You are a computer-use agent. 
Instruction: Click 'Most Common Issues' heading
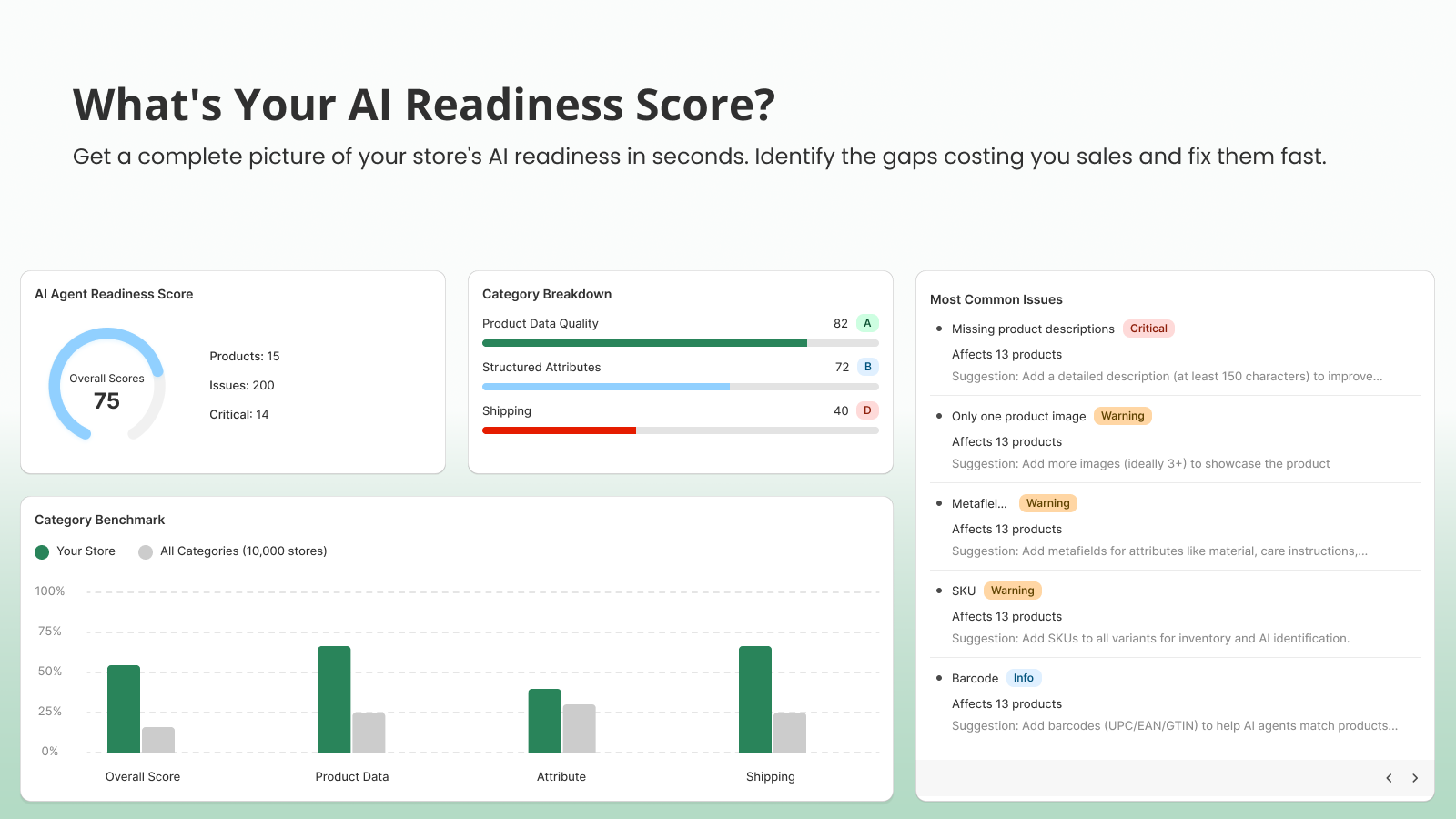click(996, 300)
